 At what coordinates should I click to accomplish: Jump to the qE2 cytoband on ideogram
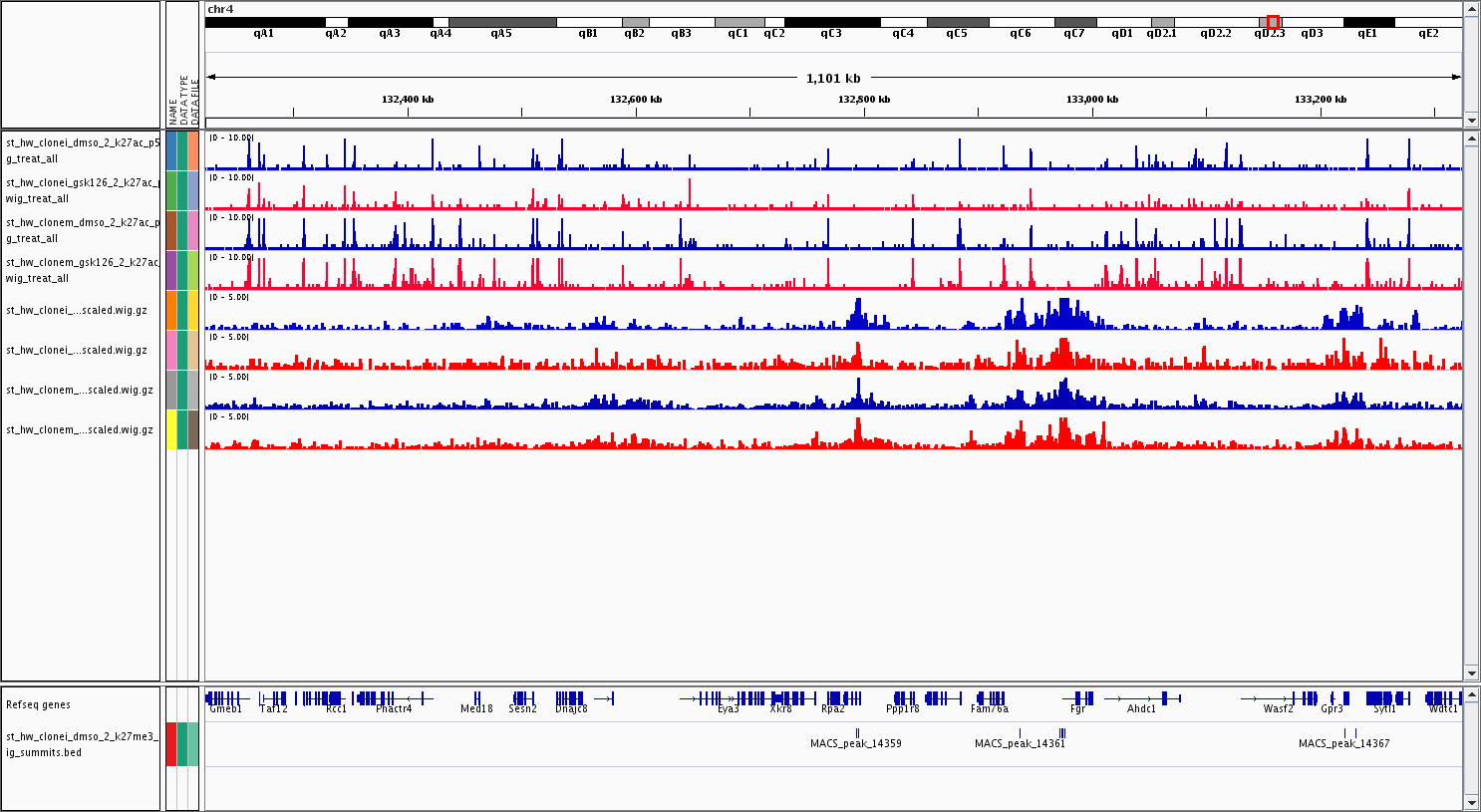tap(1428, 22)
